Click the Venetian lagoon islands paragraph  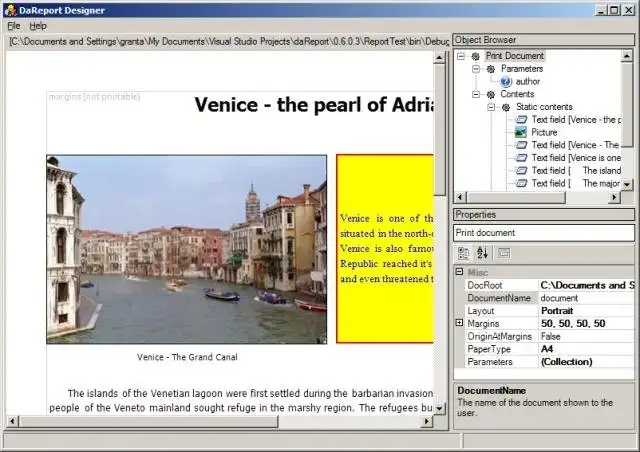(x=241, y=401)
